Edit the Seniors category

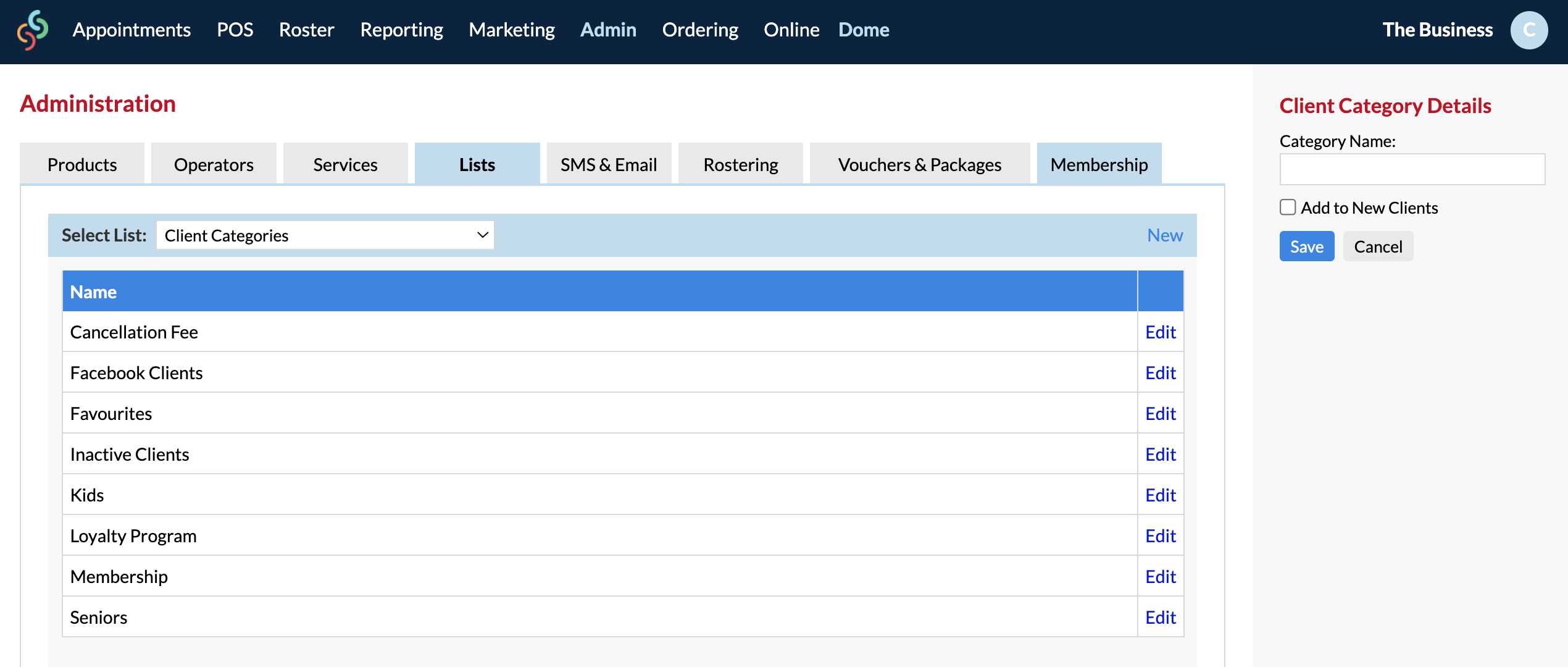coord(1161,618)
